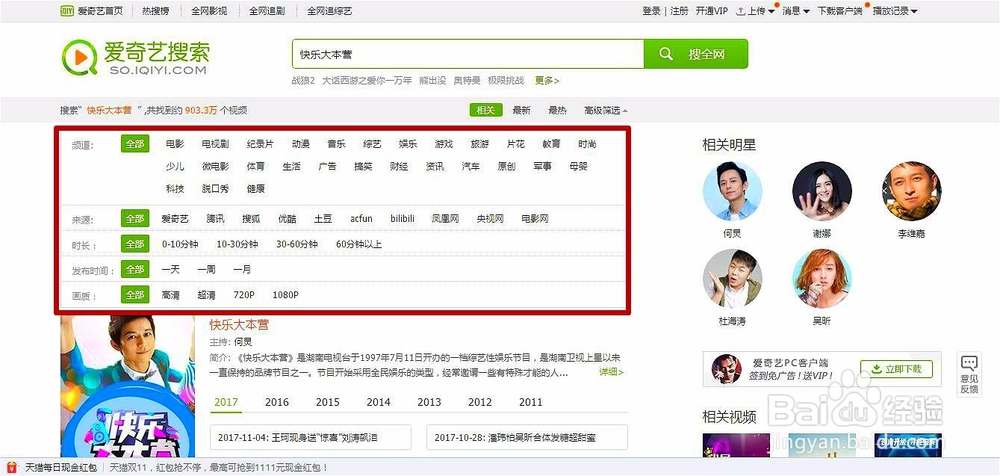Click the hot search 大话西游之爱你一万年
Viewport: 1000px width, 476px height.
click(367, 80)
